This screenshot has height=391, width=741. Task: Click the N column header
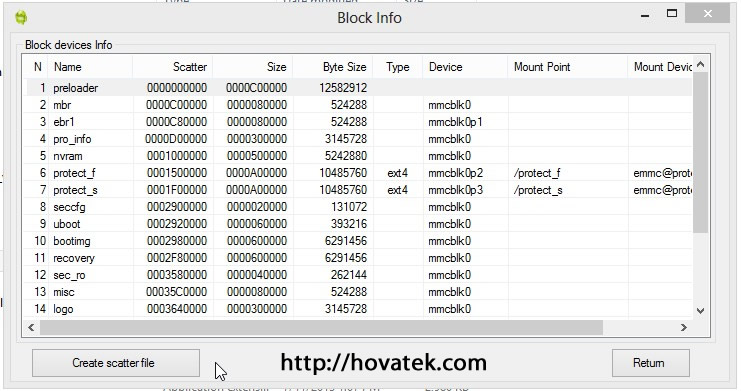tap(37, 67)
